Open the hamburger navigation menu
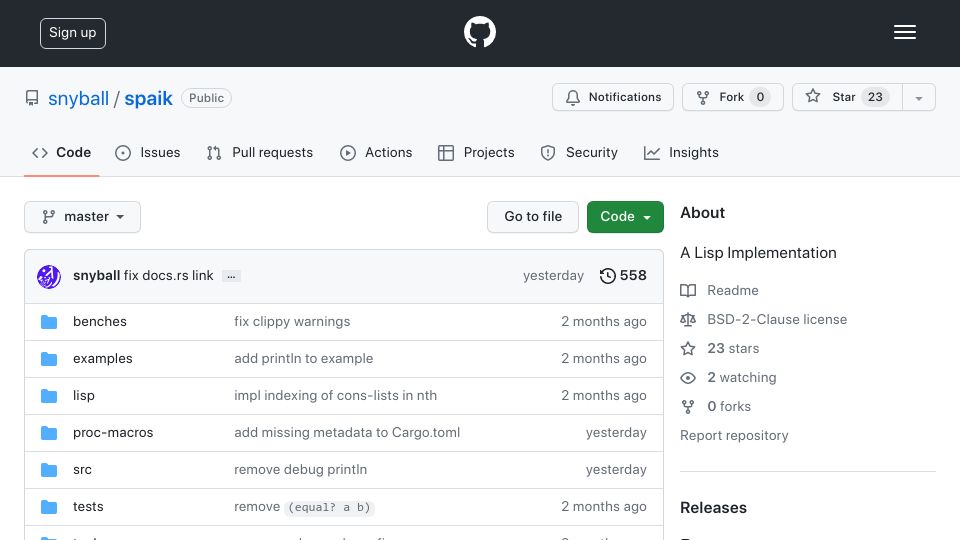This screenshot has height=540, width=960. pyautogui.click(x=904, y=32)
